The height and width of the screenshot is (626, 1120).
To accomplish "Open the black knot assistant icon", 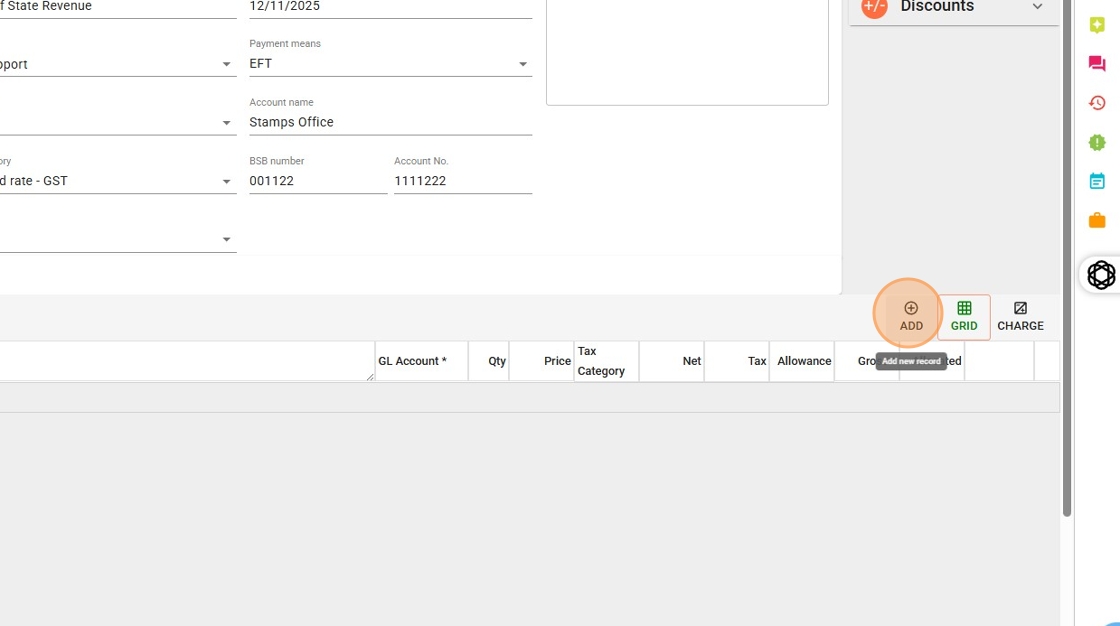I will click(1101, 274).
